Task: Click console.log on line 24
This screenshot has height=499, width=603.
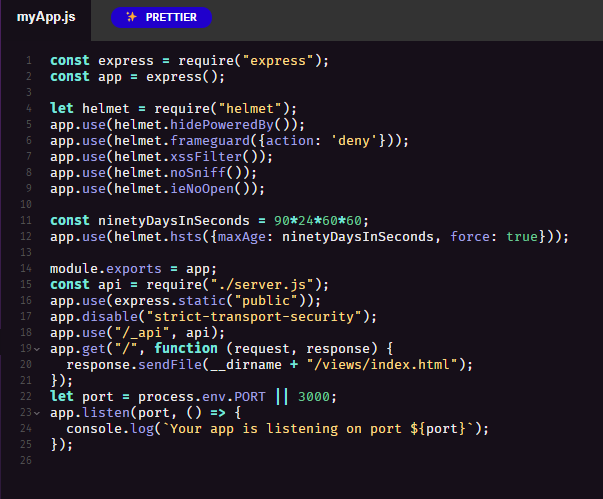Action: 110,429
